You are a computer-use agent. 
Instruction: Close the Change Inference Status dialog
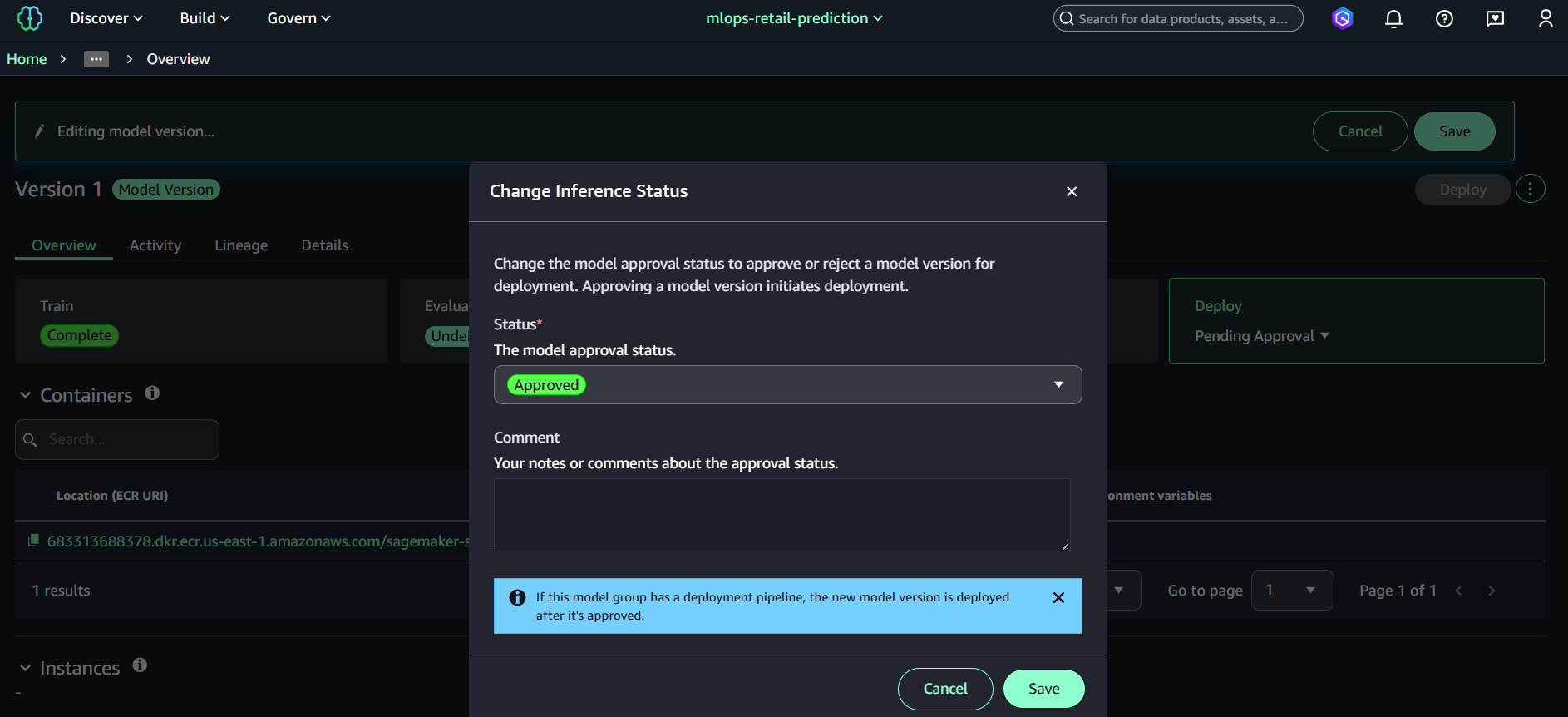(1071, 191)
